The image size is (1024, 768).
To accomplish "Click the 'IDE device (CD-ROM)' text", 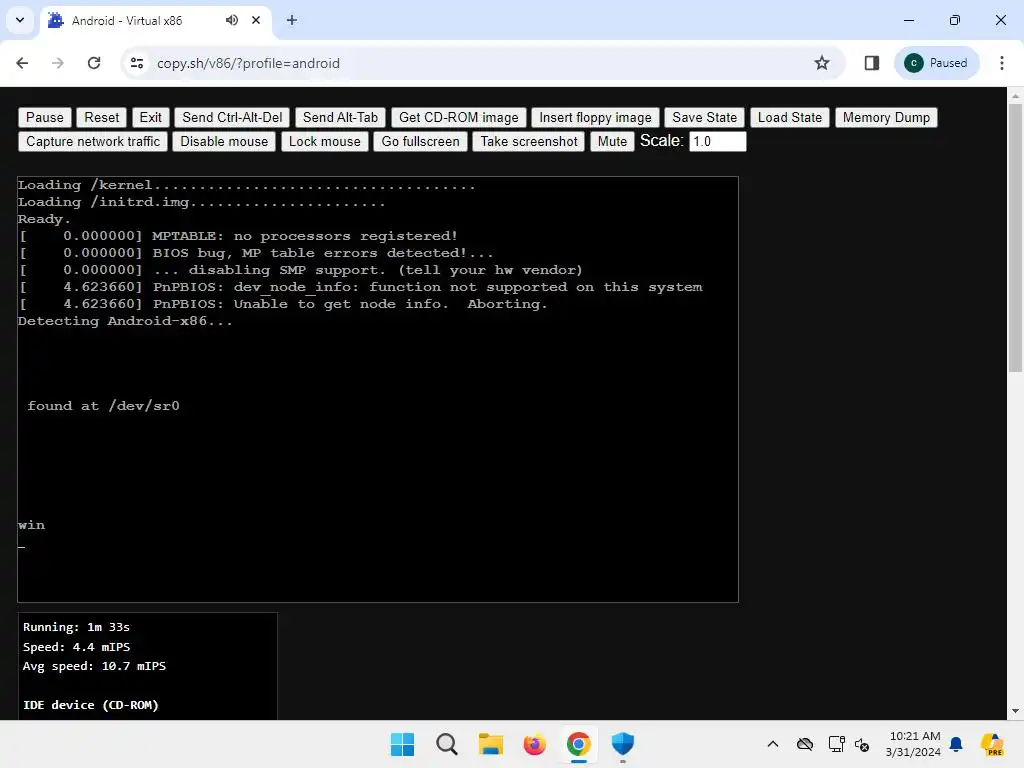I will coord(91,705).
